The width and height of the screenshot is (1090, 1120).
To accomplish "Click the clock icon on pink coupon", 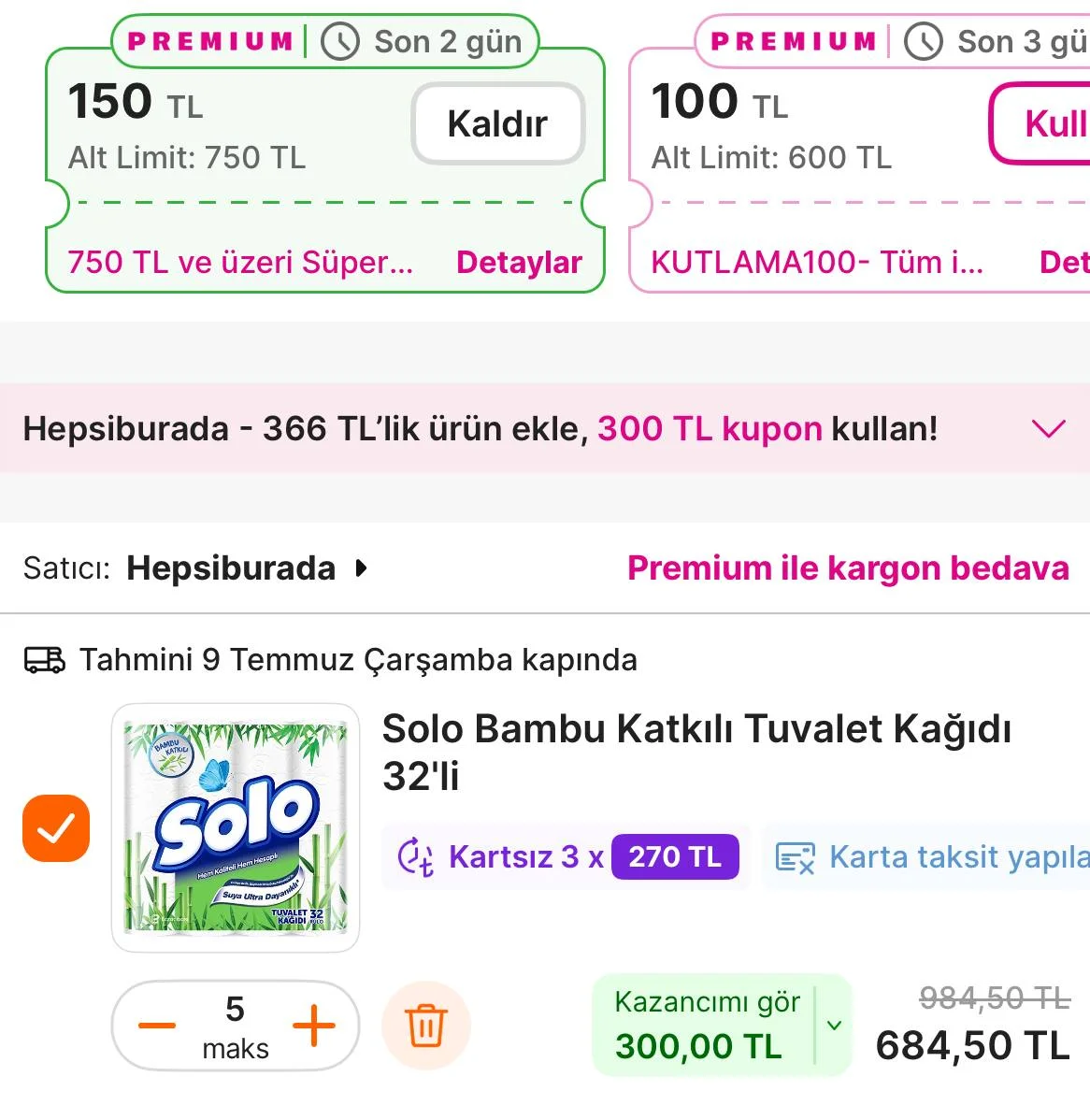I will click(924, 42).
